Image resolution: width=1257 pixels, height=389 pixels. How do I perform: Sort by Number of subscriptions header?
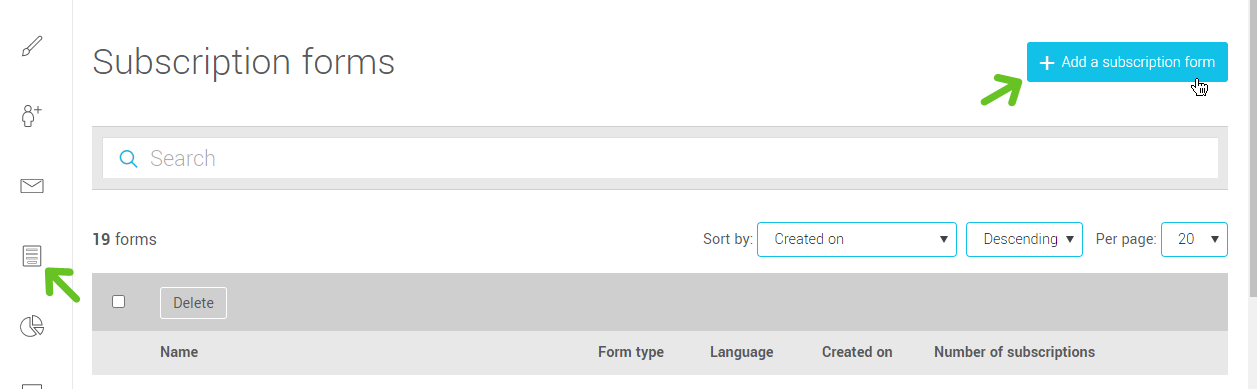click(x=1014, y=352)
